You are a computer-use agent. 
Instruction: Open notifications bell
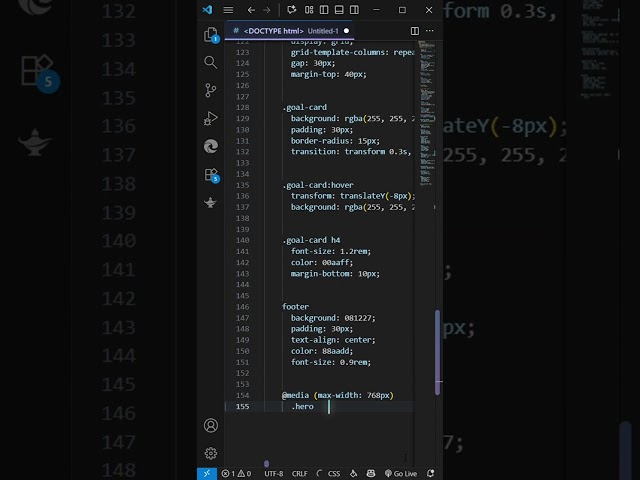[x=430, y=473]
